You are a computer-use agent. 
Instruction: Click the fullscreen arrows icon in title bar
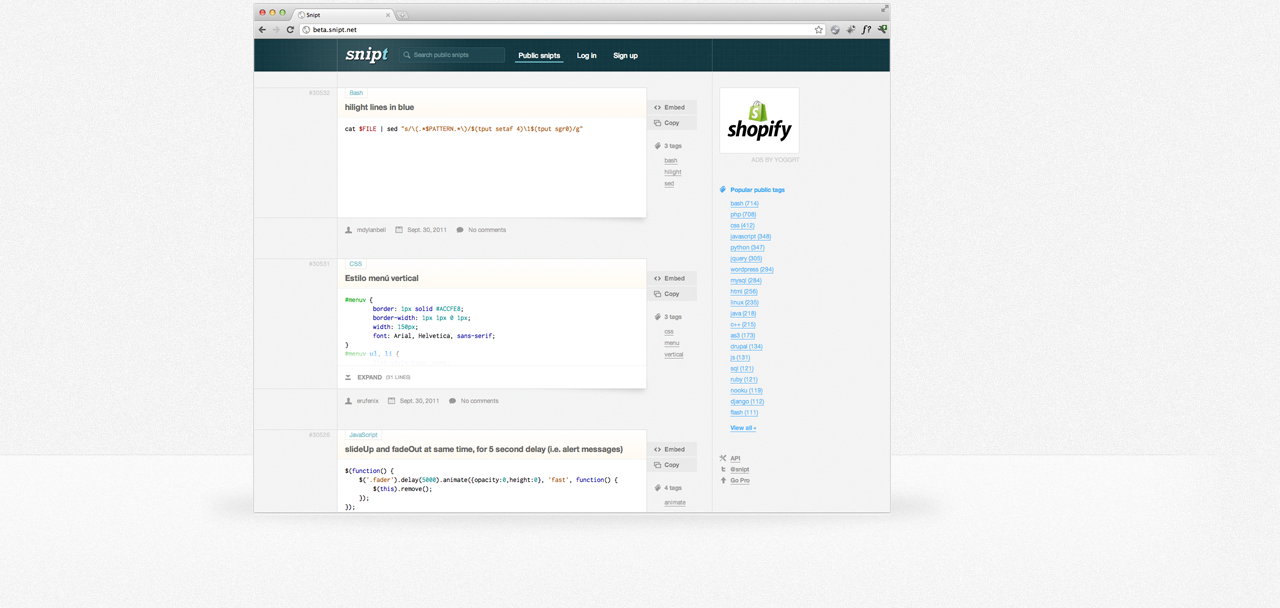[x=884, y=9]
